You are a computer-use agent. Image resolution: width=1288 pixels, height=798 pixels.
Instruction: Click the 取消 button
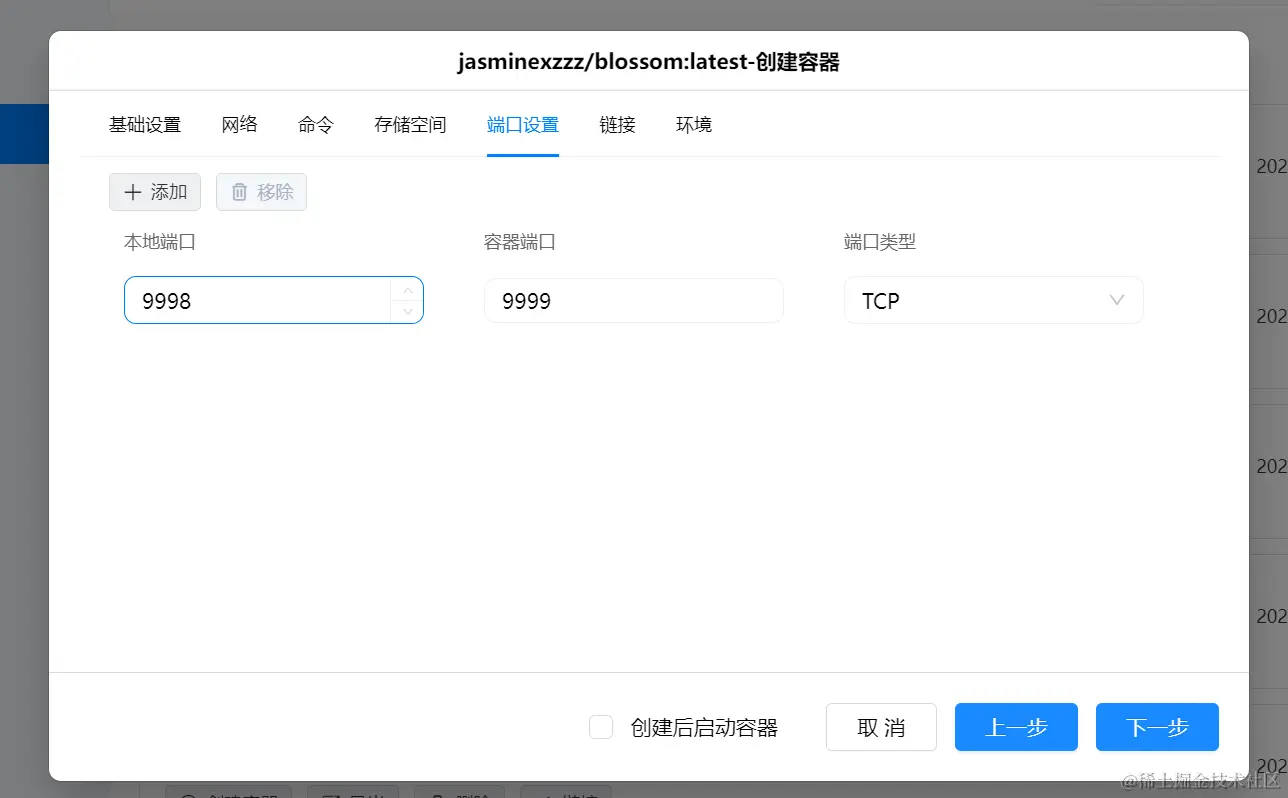(x=880, y=727)
